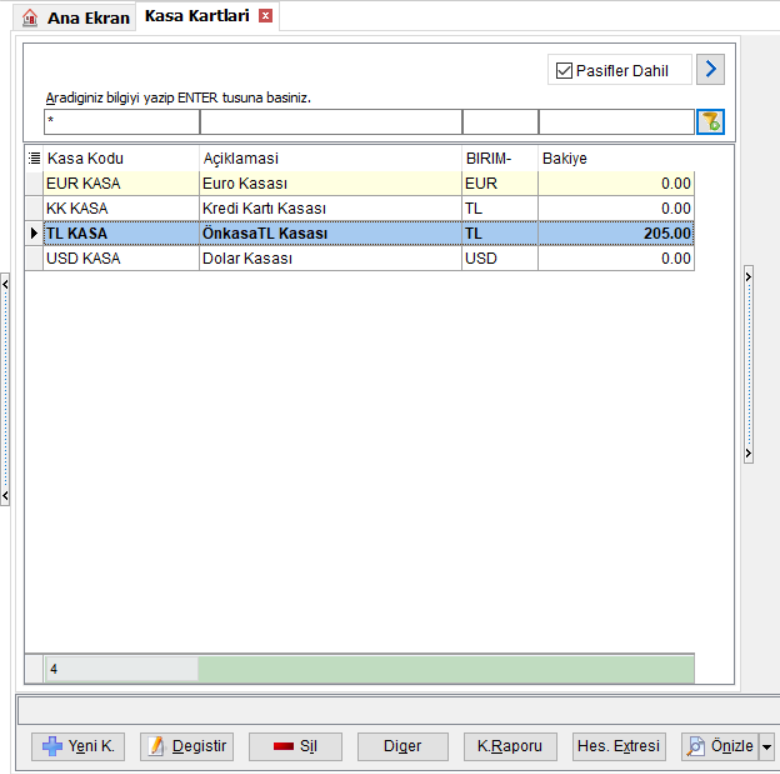Click the home icon on Ana Ekran tab
The width and height of the screenshot is (780, 774).
pos(30,18)
